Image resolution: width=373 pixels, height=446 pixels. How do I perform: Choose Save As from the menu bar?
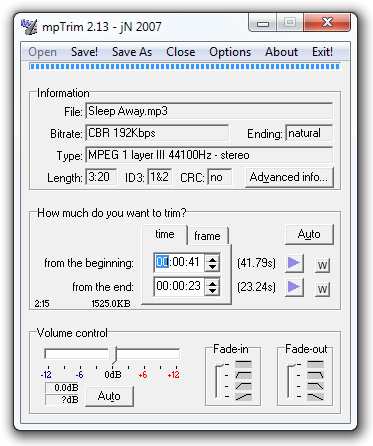tap(132, 52)
